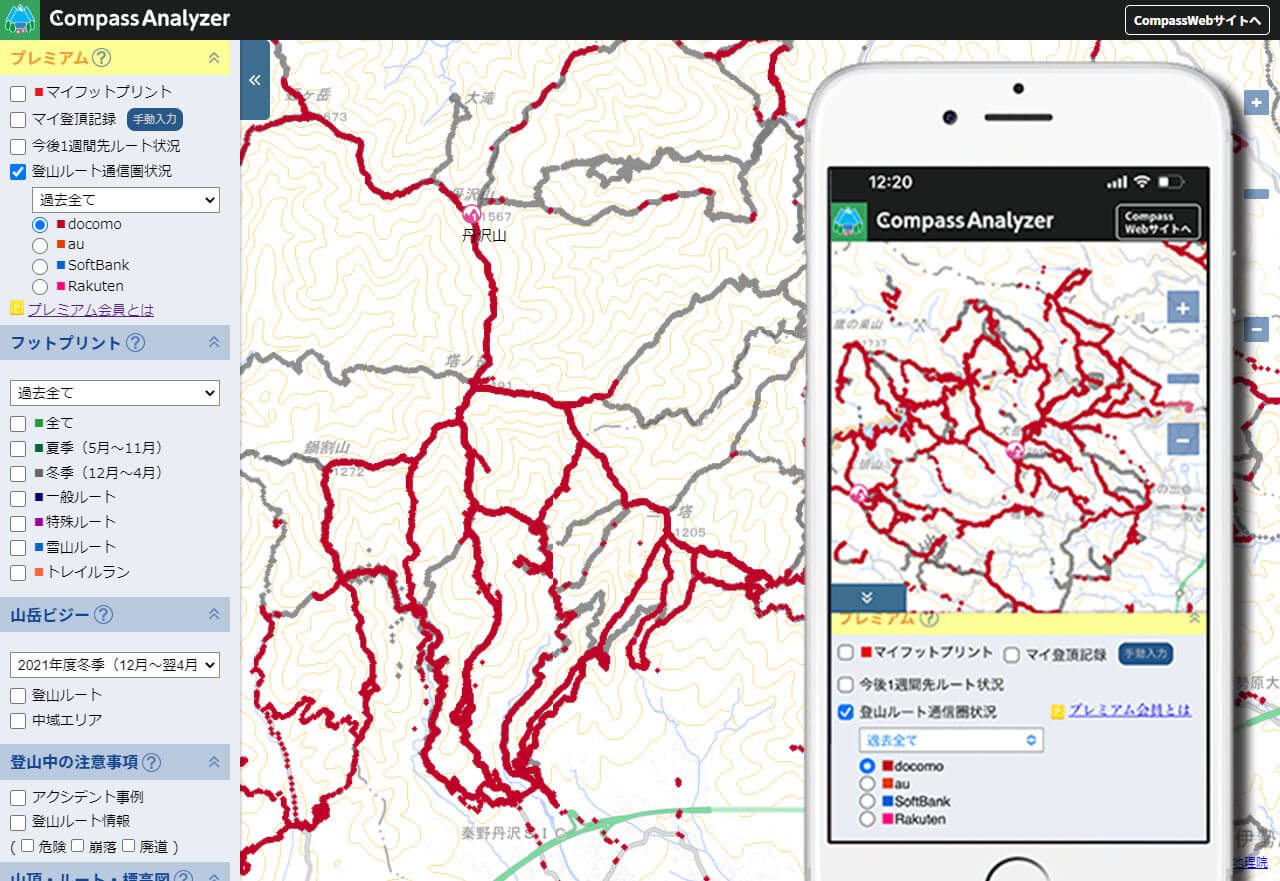Open help icon beside 山岳ビジー heading

[x=103, y=615]
